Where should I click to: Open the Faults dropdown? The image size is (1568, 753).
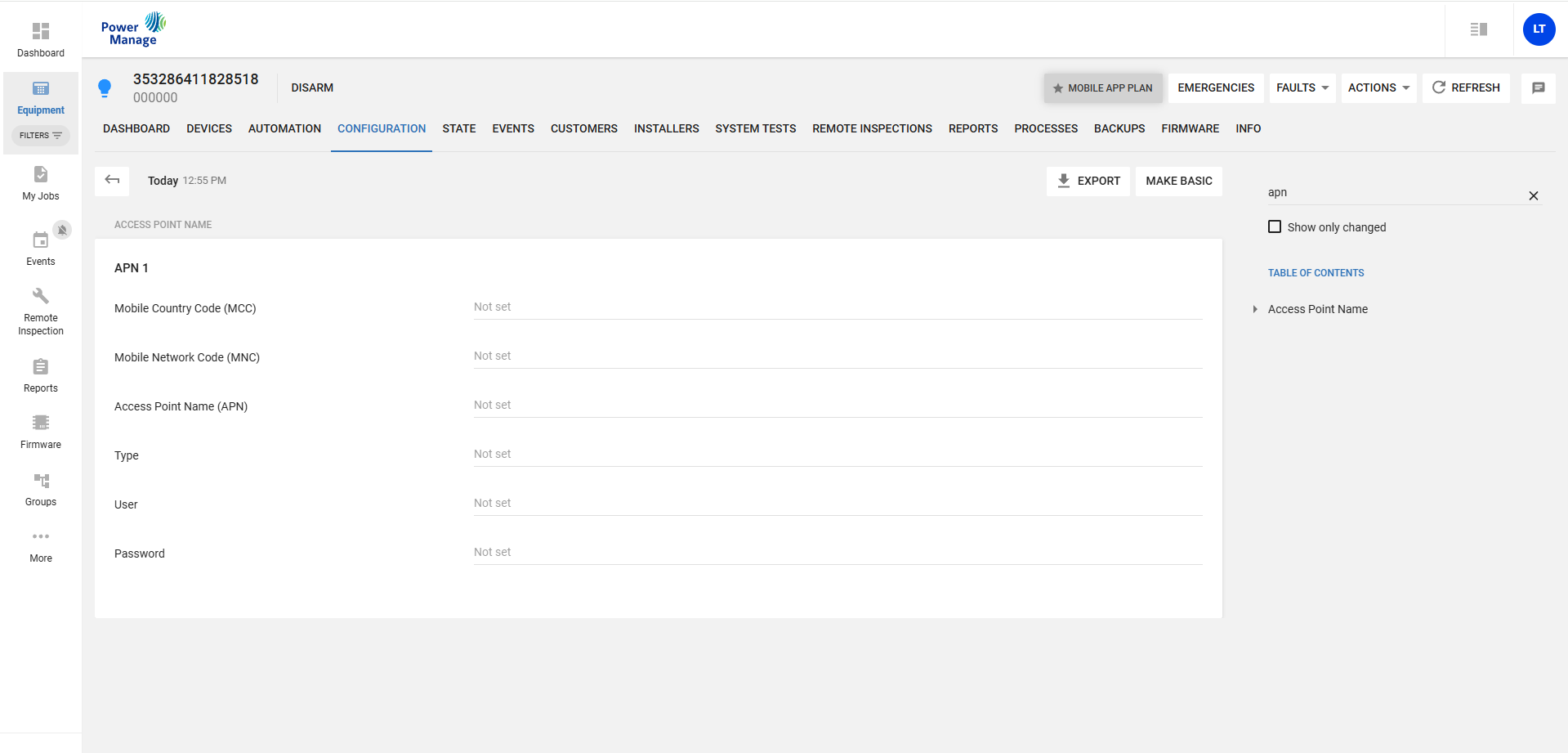(1302, 88)
